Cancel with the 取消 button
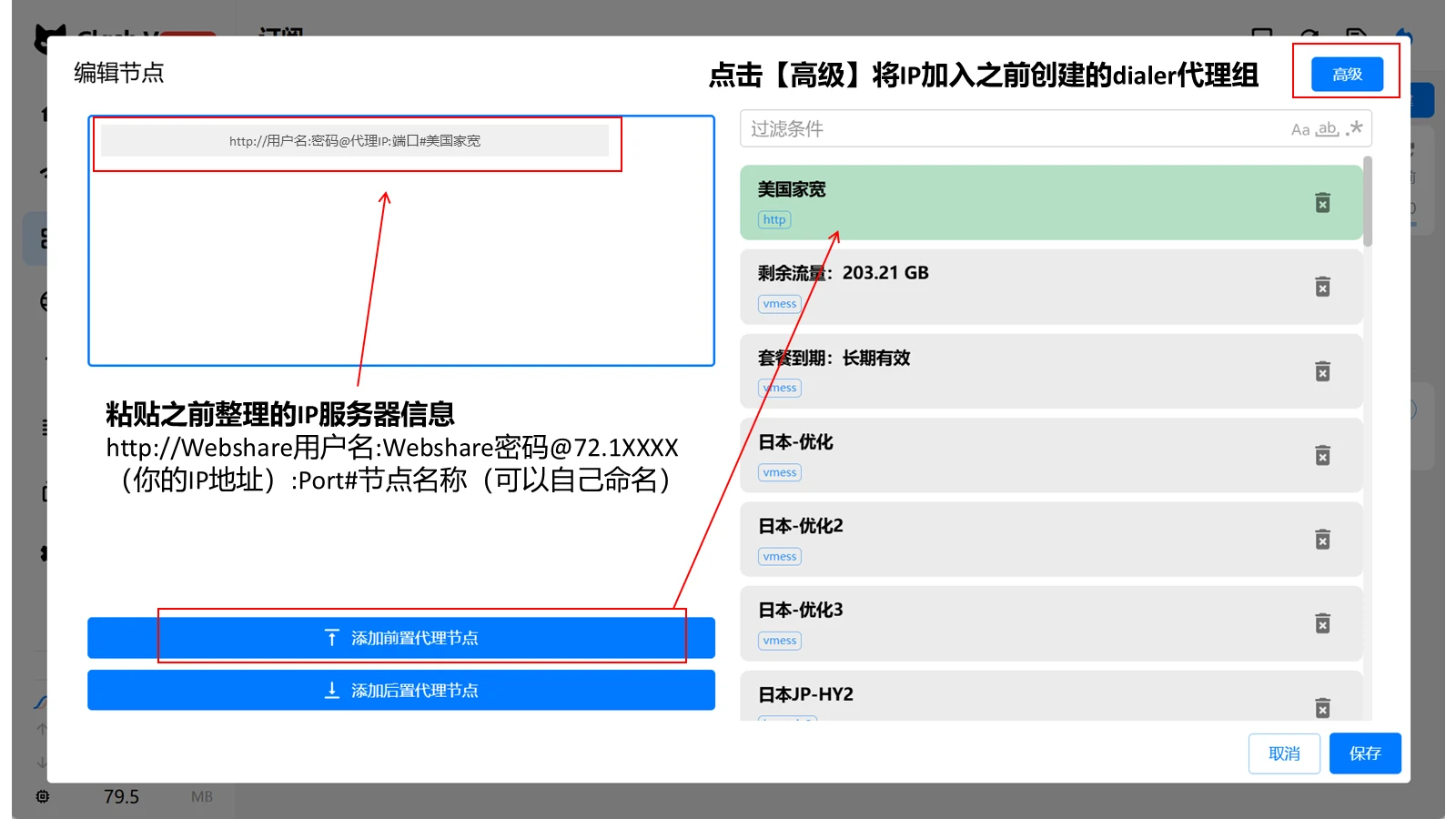Viewport: 1456px width, 819px height. [x=1284, y=753]
